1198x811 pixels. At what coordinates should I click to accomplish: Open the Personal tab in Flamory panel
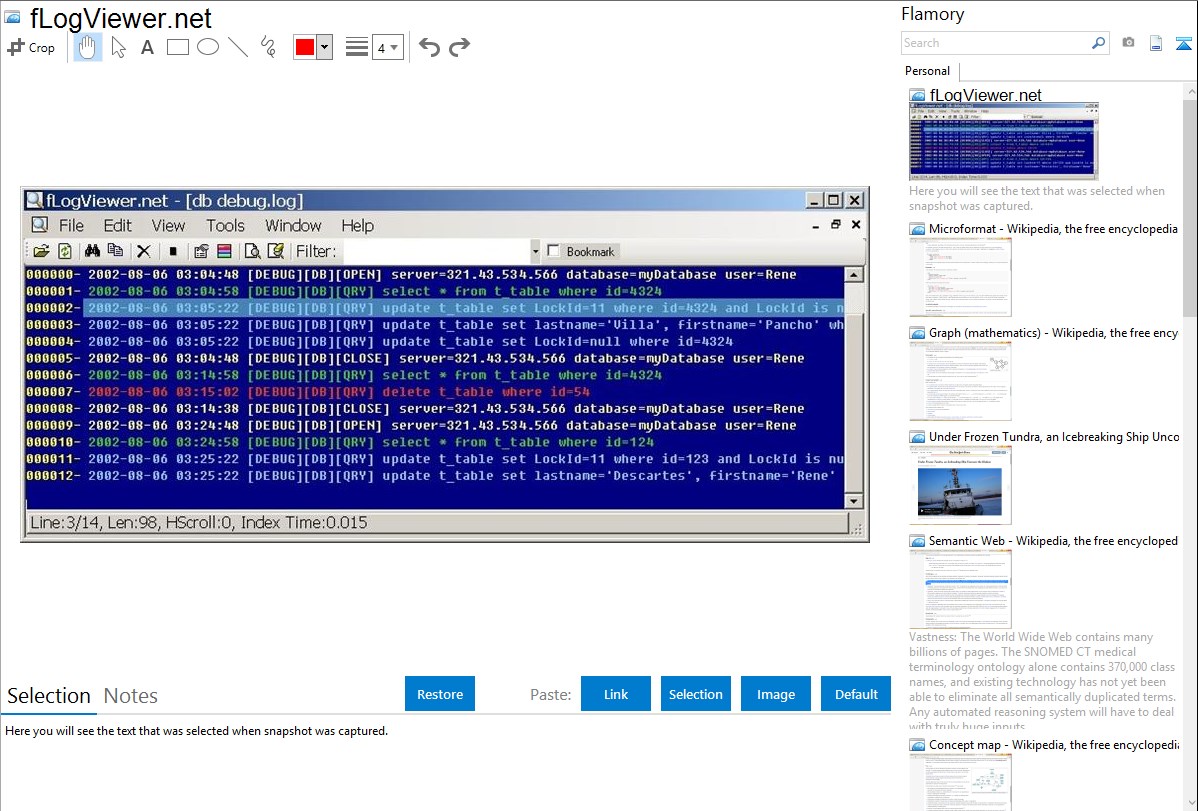(928, 71)
